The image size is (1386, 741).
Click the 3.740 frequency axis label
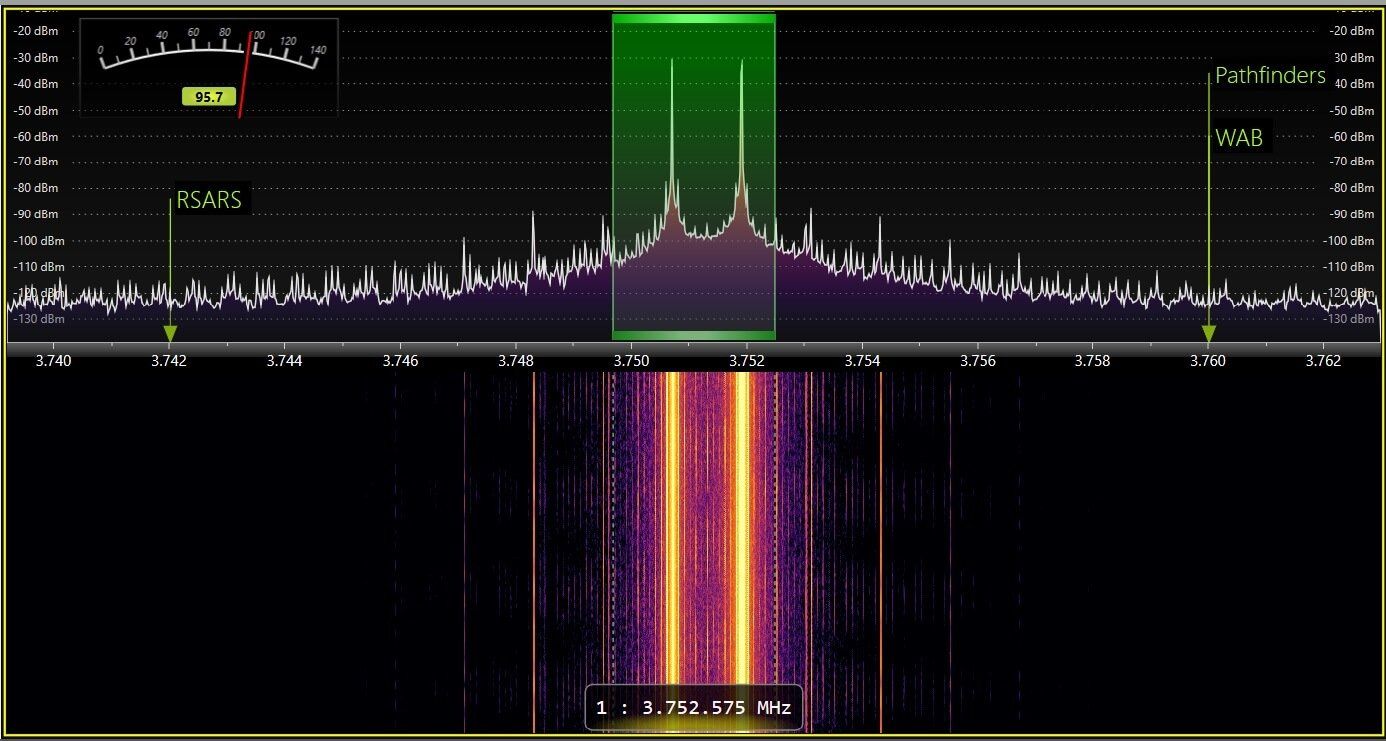(54, 361)
